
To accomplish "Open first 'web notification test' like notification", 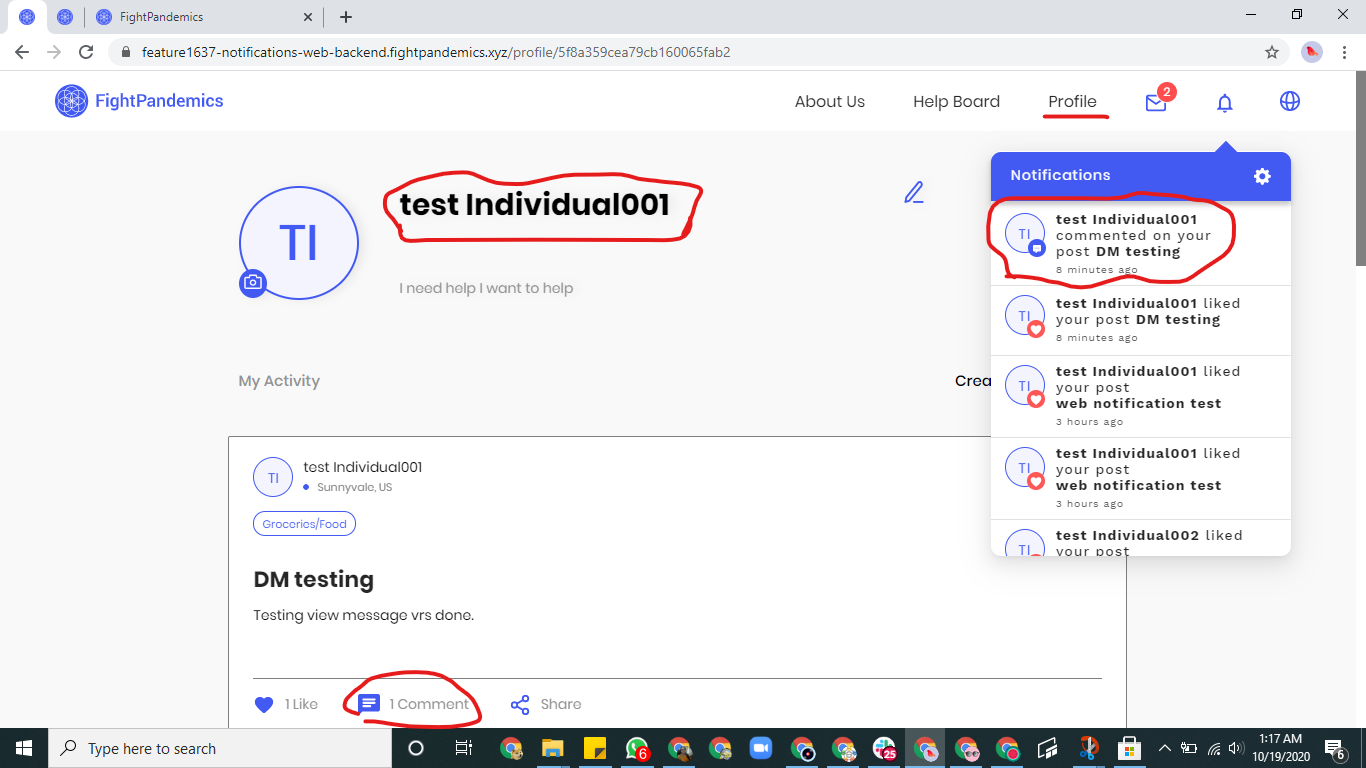I will pos(1141,397).
